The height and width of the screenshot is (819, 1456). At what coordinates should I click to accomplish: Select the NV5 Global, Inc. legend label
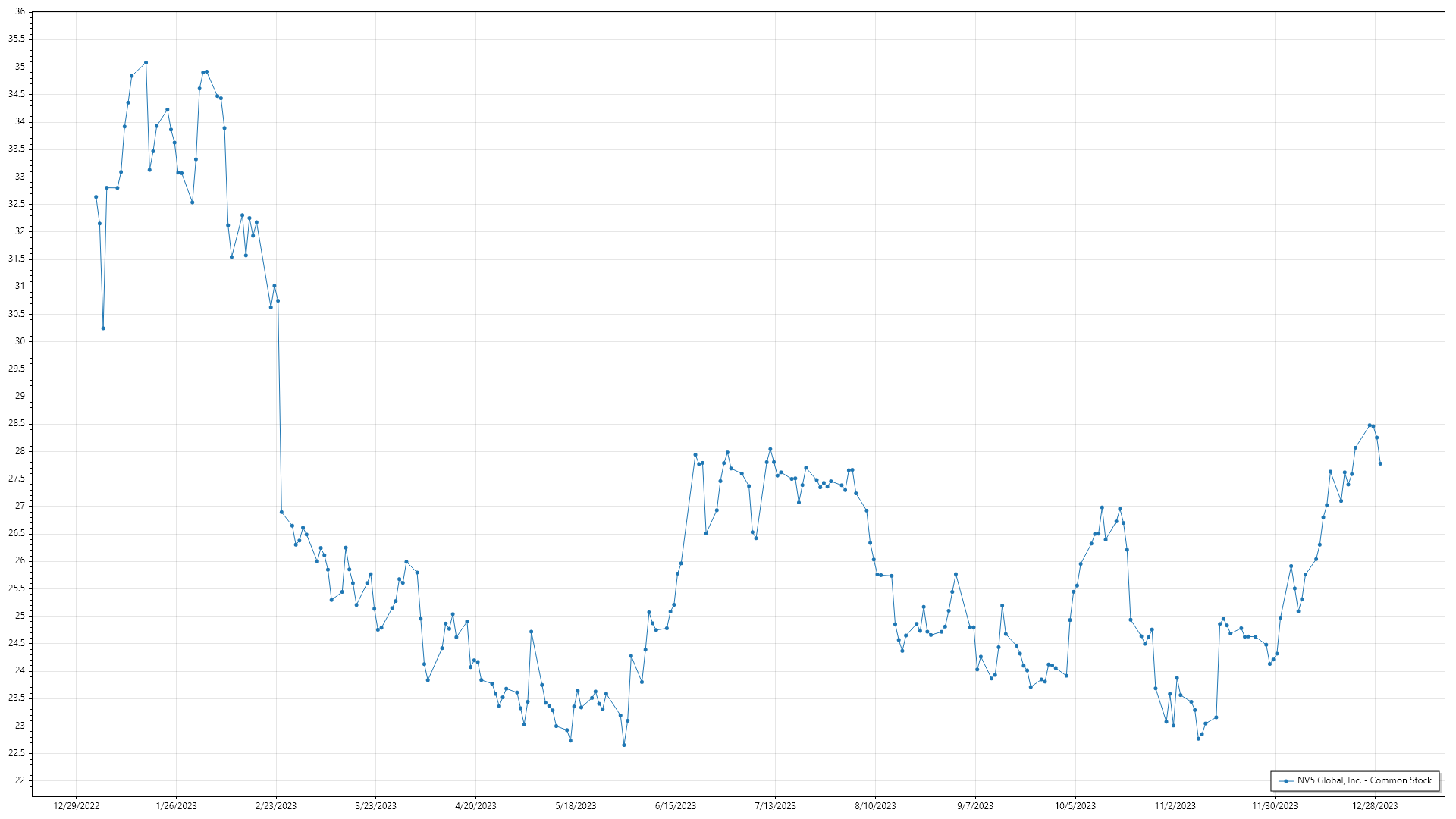coord(1364,780)
